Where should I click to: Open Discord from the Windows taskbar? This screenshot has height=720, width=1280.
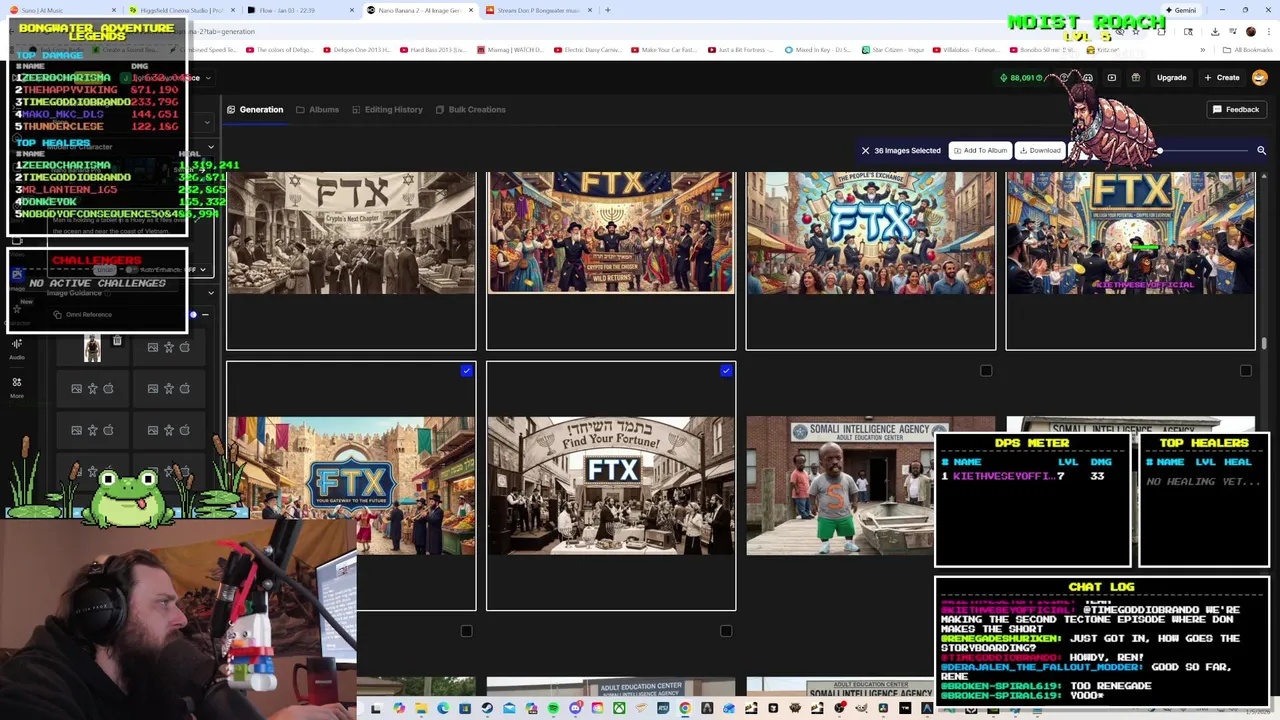(575, 709)
